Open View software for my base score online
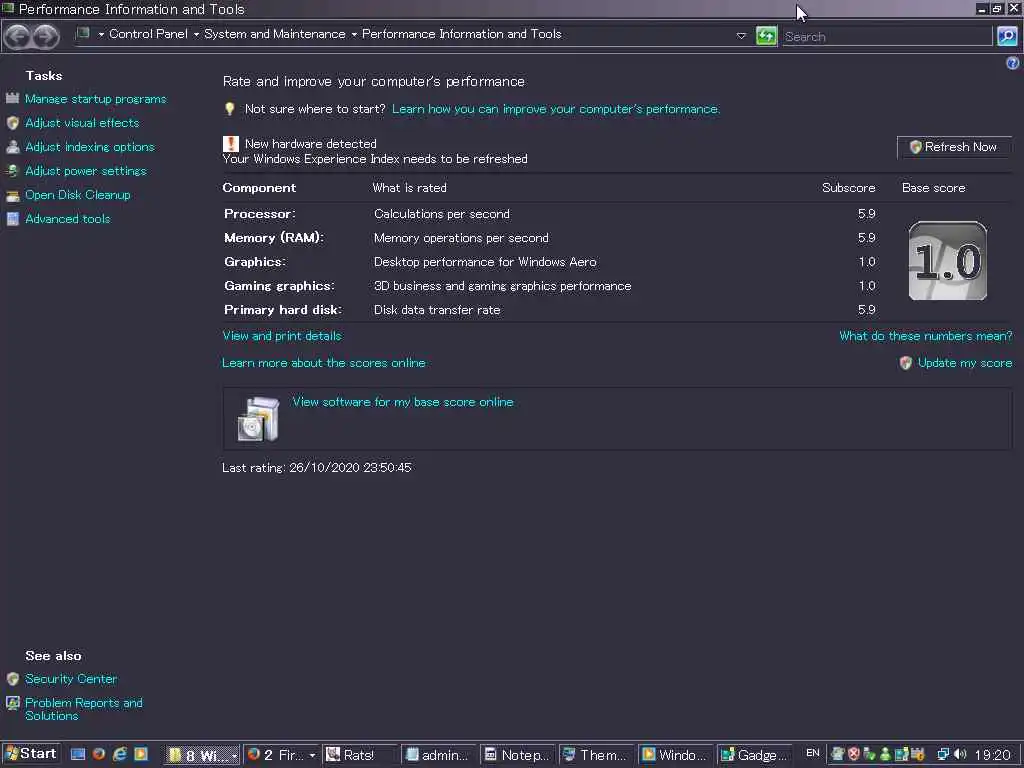The width and height of the screenshot is (1024, 768). coord(403,402)
